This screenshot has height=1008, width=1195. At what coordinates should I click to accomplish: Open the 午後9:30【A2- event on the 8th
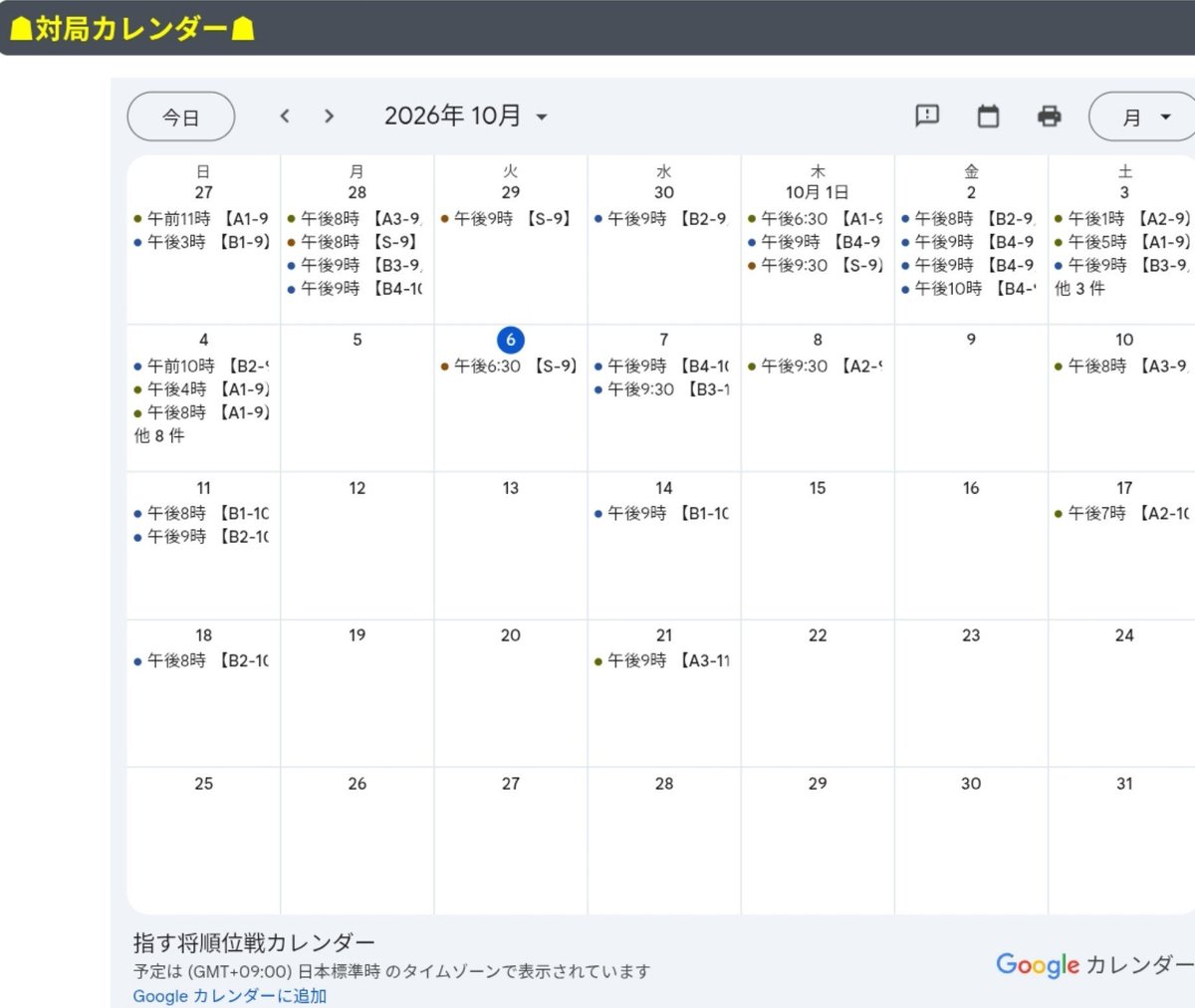817,367
